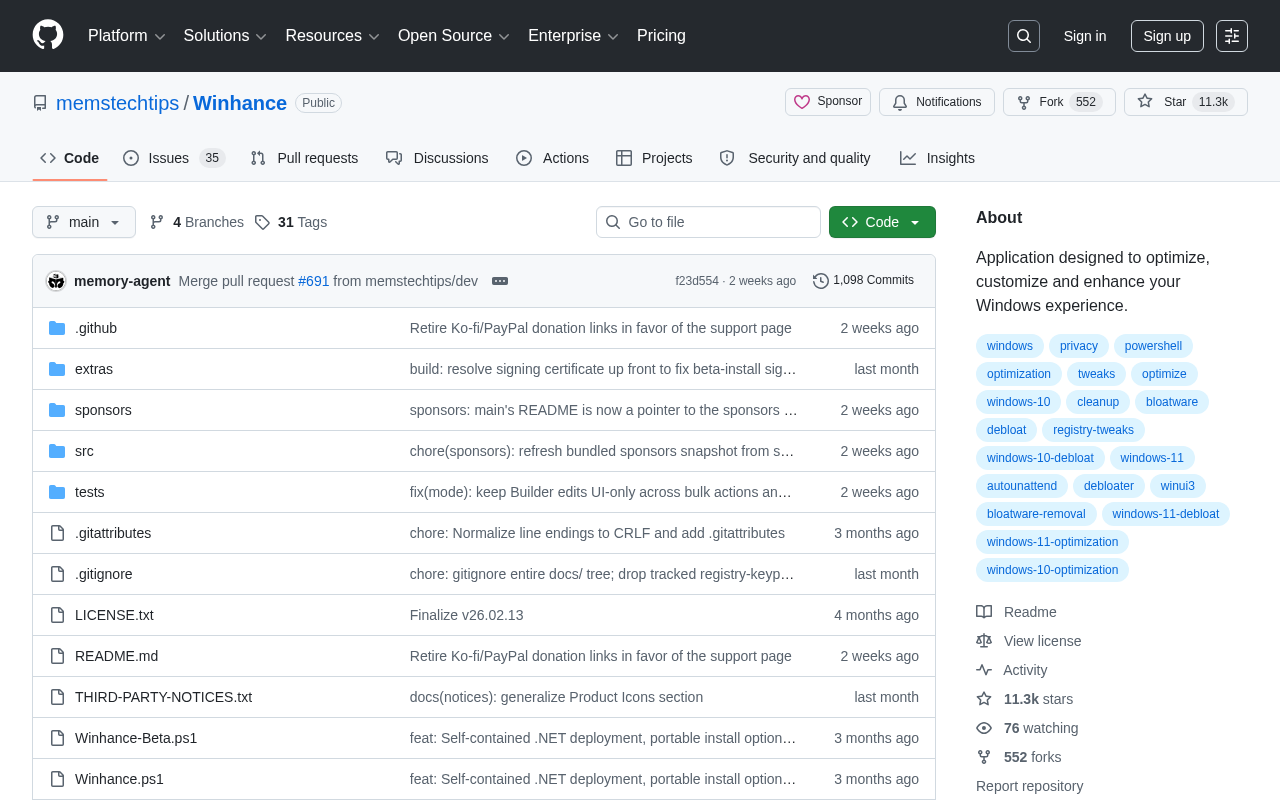Image resolution: width=1280 pixels, height=800 pixels.
Task: Open search with the magnifier icon
Action: click(x=1024, y=36)
